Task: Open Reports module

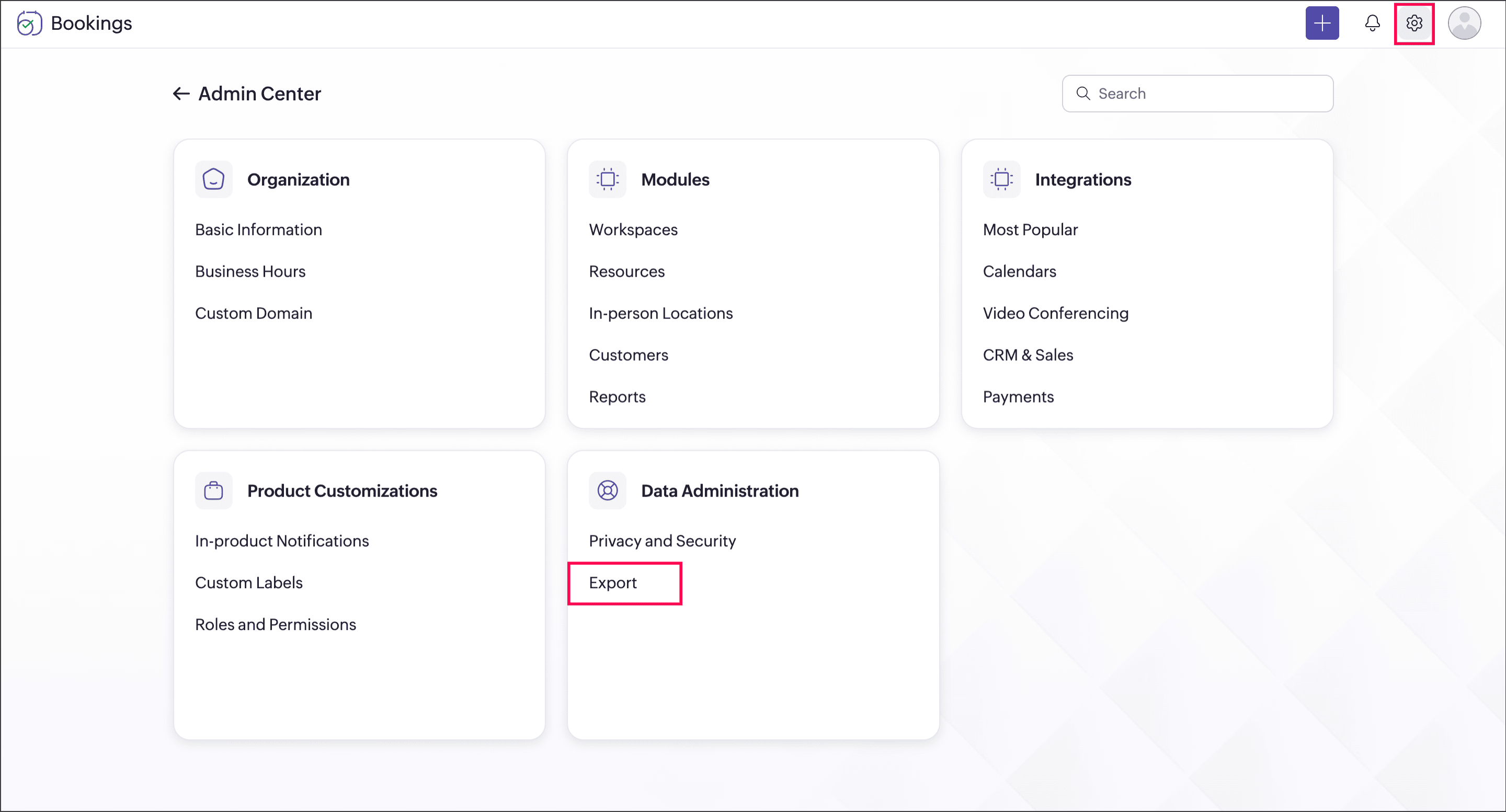Action: 618,397
